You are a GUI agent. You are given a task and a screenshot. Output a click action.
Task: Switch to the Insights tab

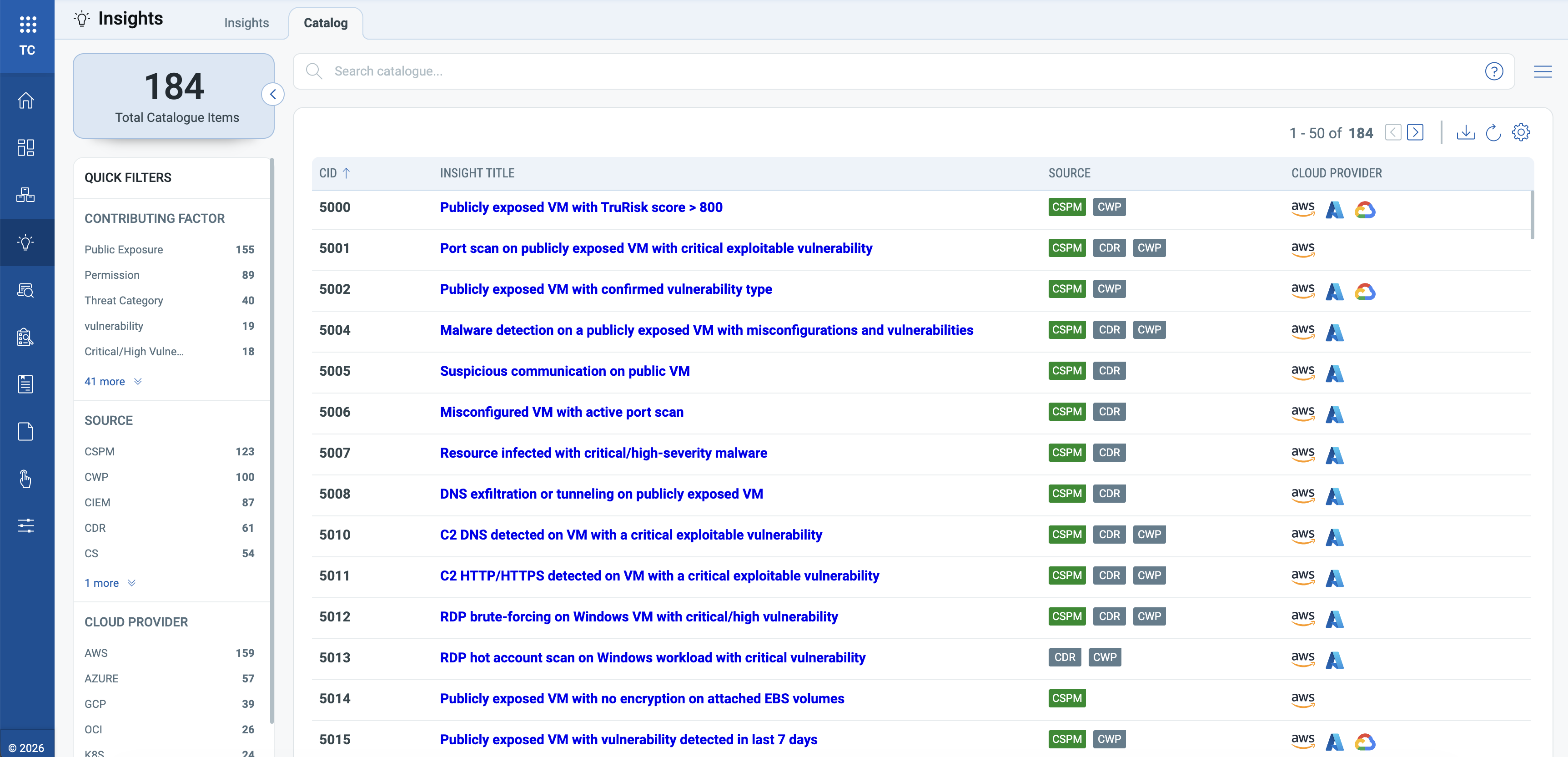tap(246, 23)
